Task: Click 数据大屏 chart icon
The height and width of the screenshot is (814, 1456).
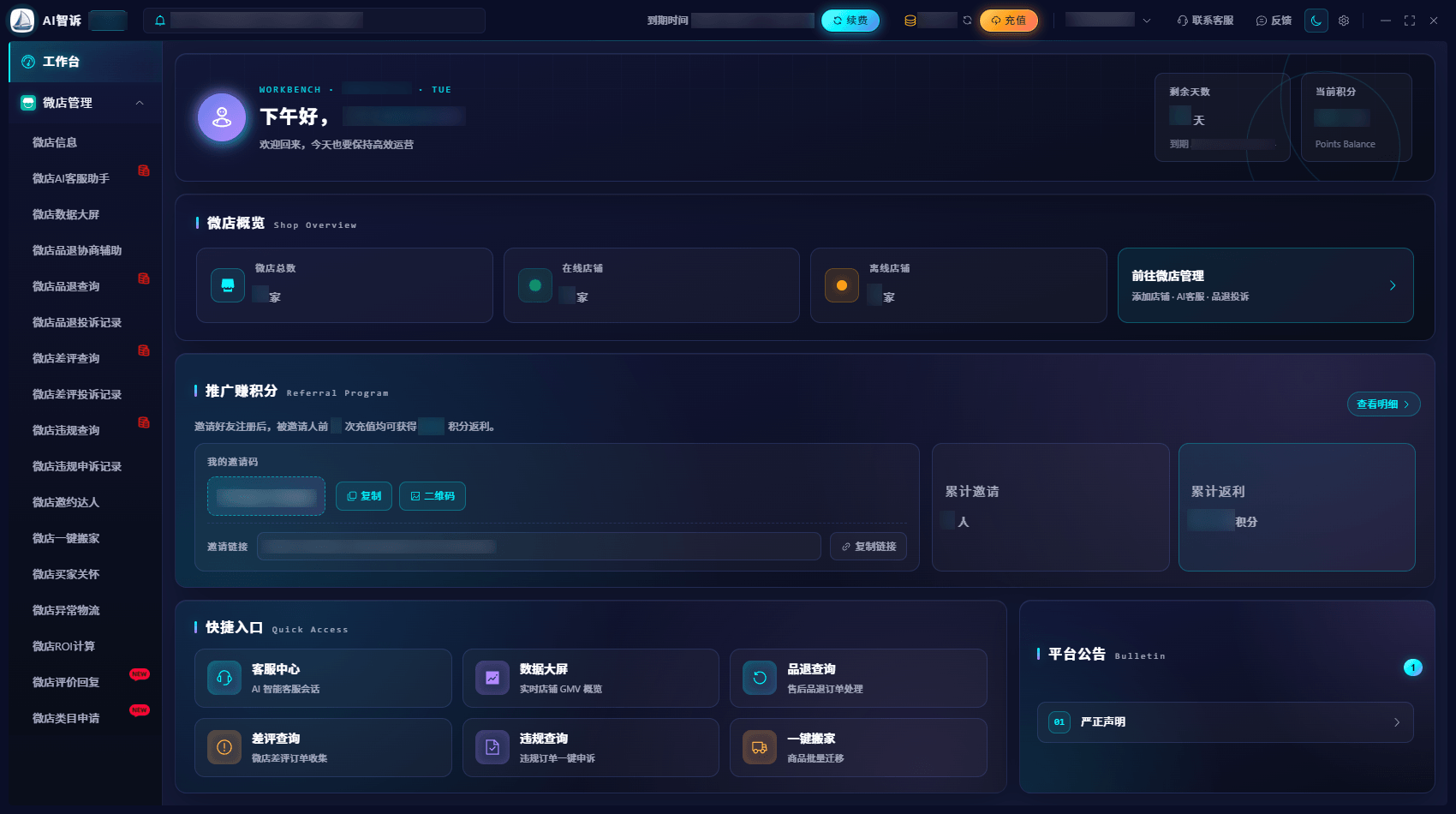Action: 492,678
